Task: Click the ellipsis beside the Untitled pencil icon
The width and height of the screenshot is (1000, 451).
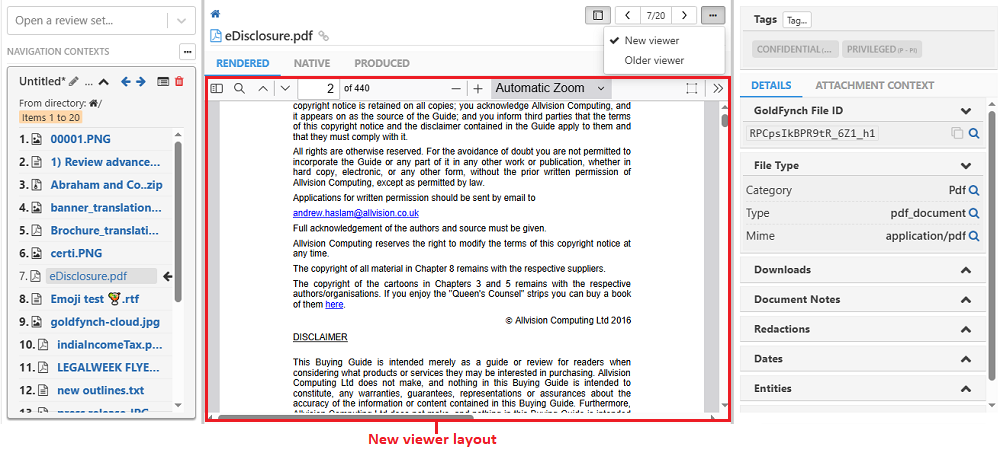Action: pos(89,82)
